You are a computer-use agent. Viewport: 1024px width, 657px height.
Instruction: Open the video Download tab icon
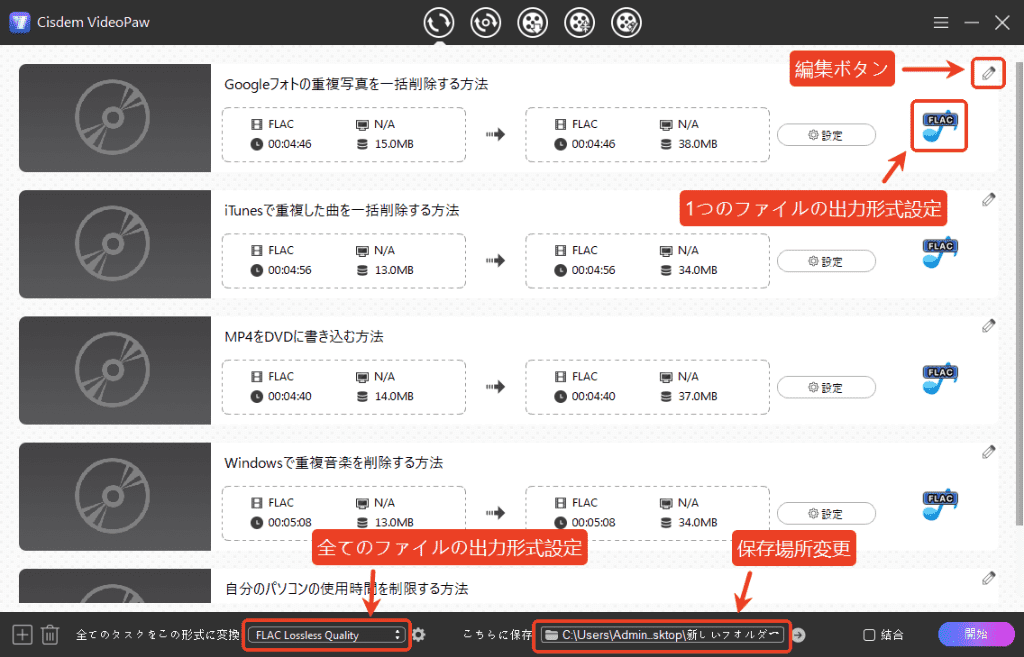click(x=533, y=22)
